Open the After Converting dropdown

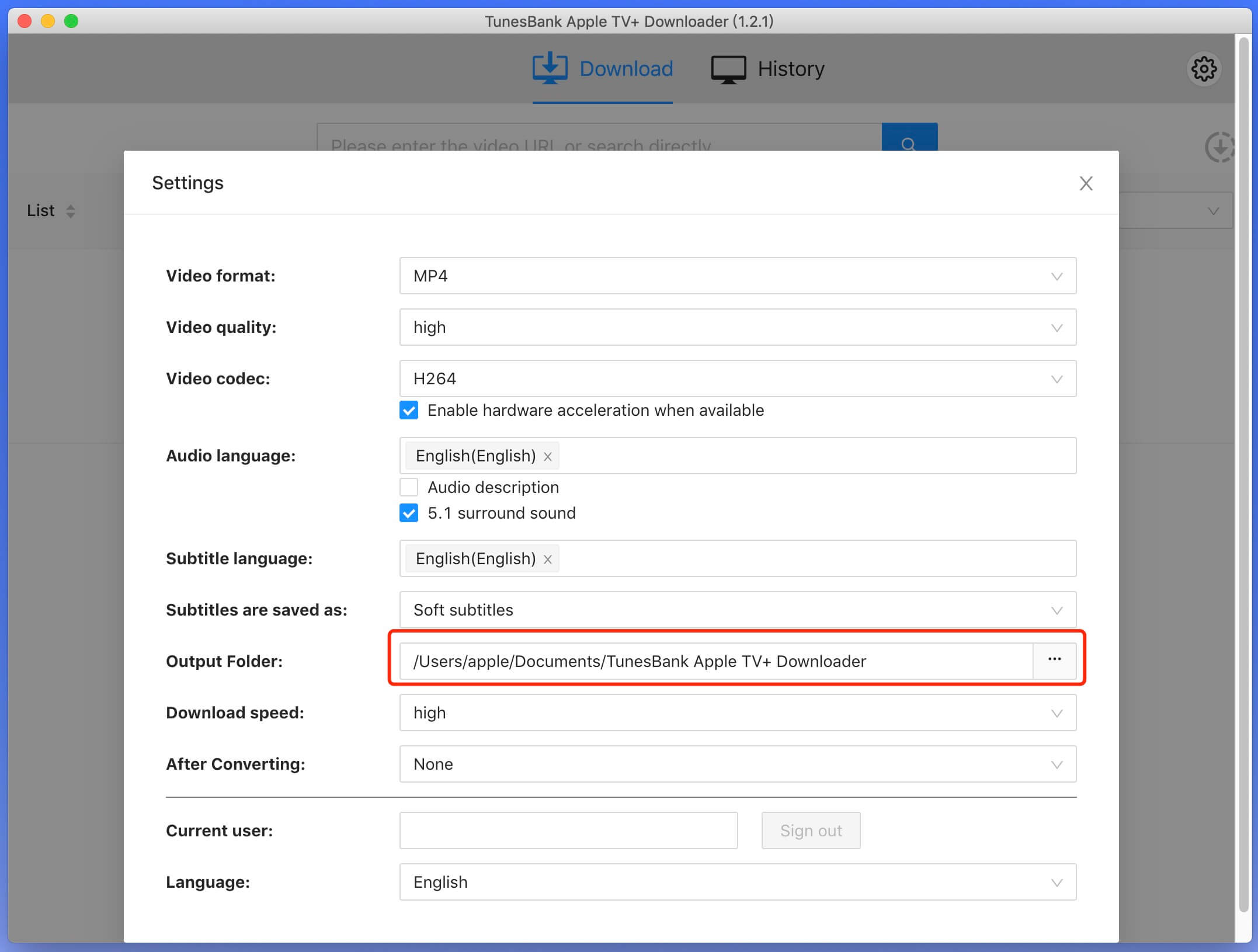click(738, 764)
